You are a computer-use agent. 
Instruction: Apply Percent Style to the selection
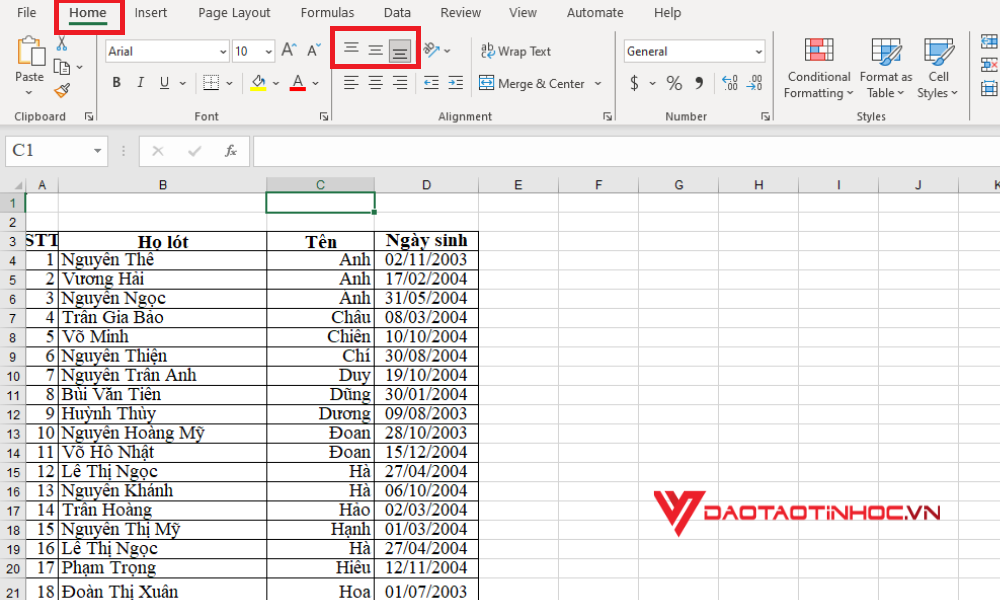tap(675, 82)
